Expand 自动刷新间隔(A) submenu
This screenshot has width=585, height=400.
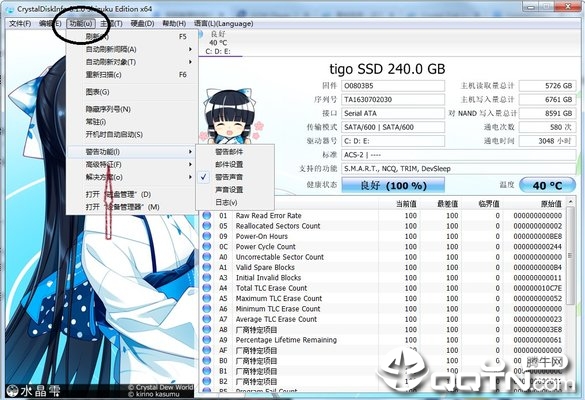click(132, 49)
